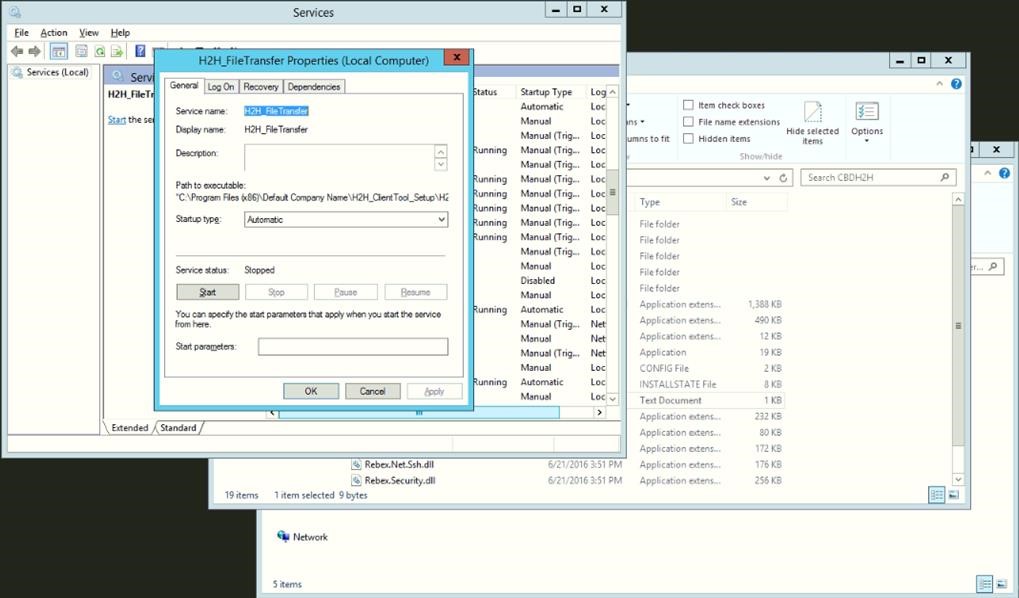Screen dimensions: 1019x598
Task: Collapse ribbon in rearmost Explorer window
Action: point(987,173)
